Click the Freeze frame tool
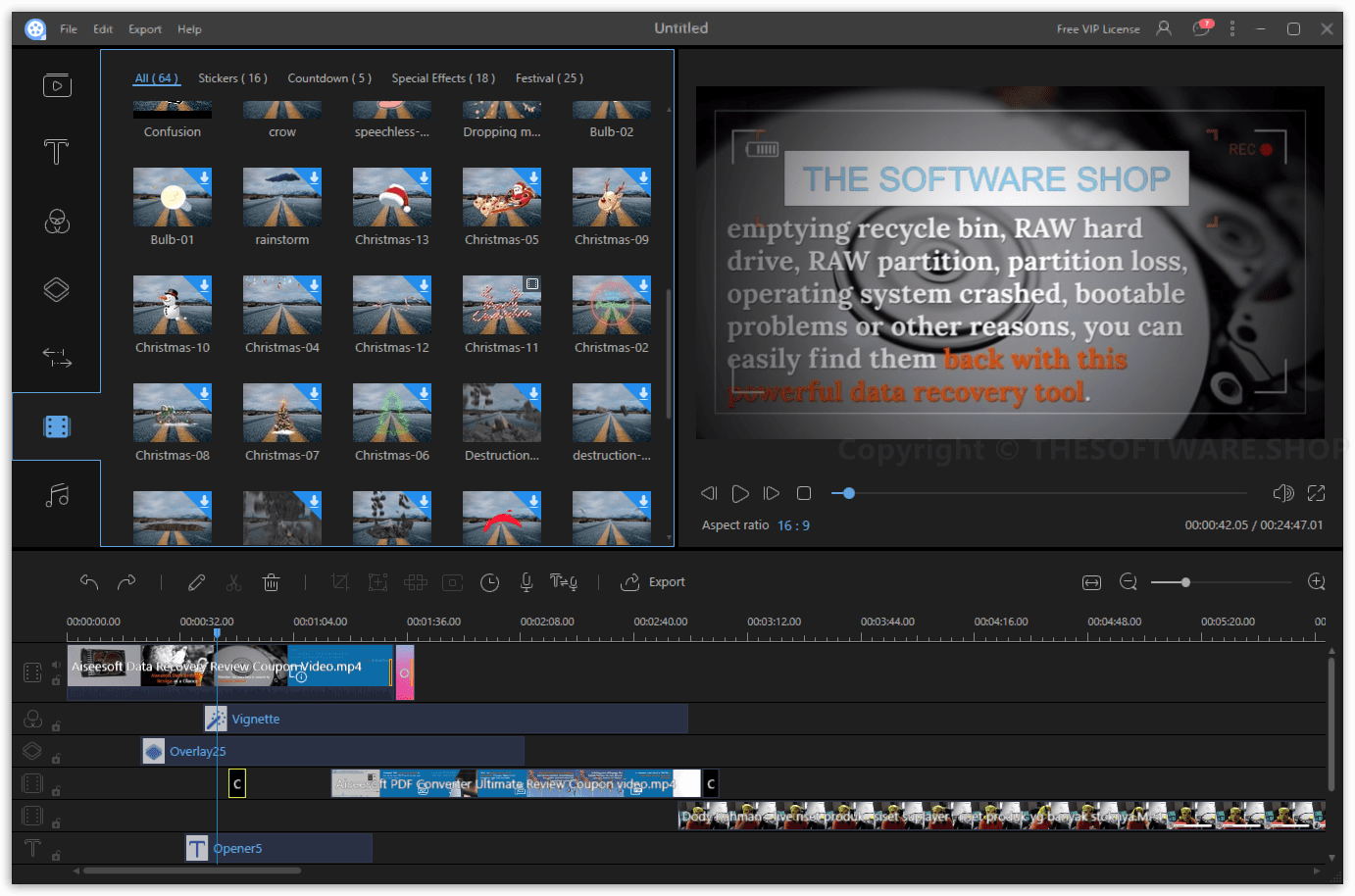The image size is (1355, 896). tap(452, 582)
